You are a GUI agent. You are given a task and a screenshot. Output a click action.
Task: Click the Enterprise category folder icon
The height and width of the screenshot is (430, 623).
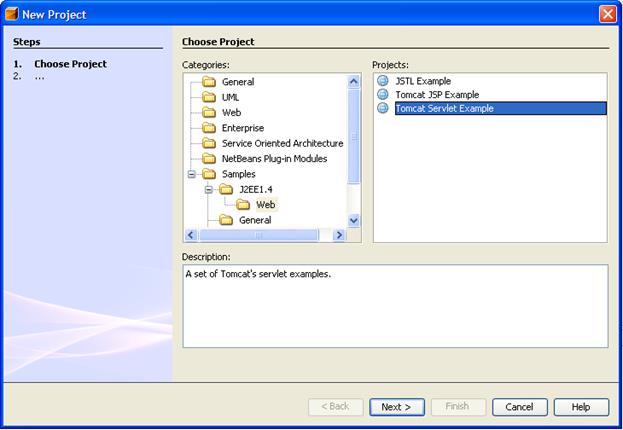209,128
